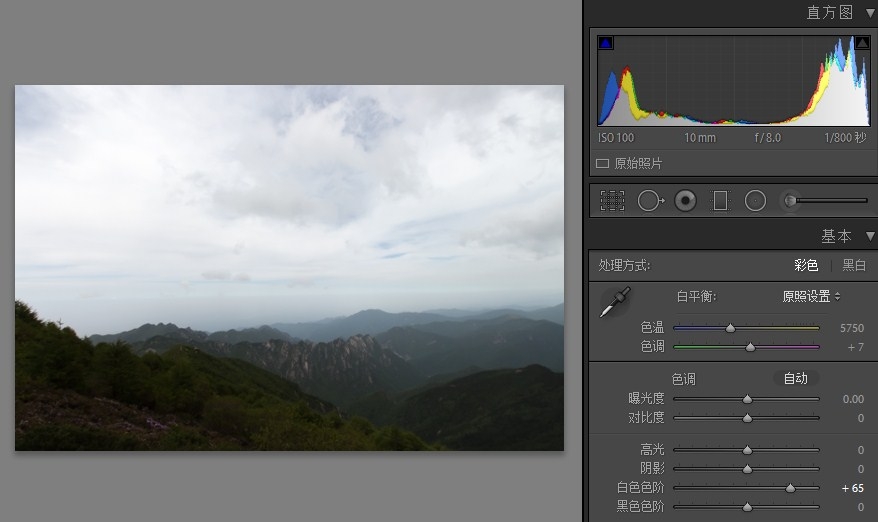Open the 白平衡 原照设置 dropdown

tap(810, 296)
